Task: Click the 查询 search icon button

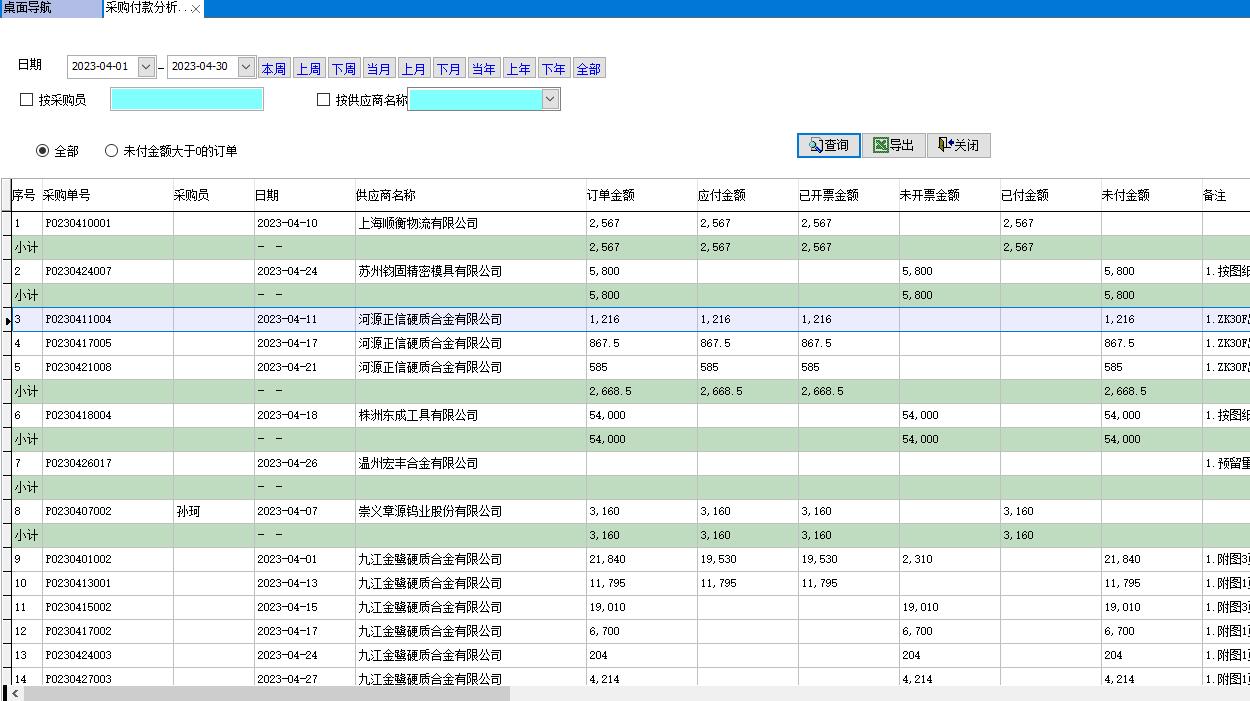Action: (x=827, y=145)
